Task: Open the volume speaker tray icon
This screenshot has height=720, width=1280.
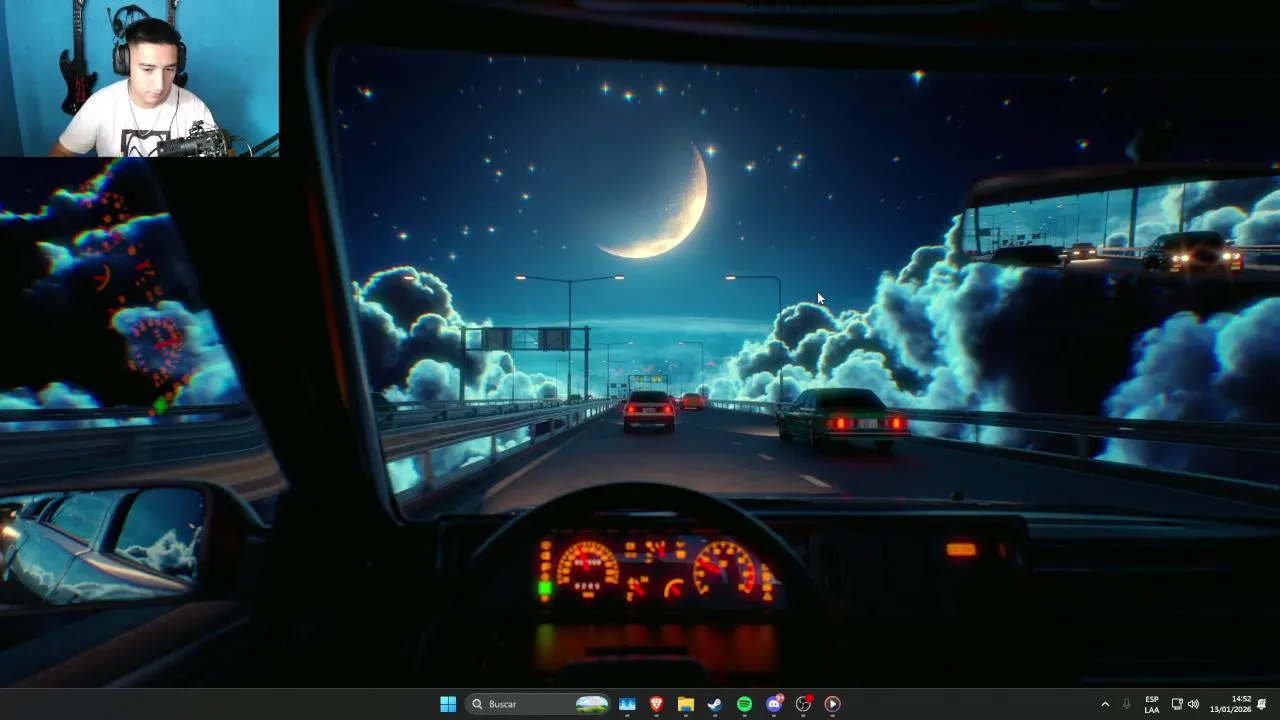Action: pyautogui.click(x=1193, y=704)
